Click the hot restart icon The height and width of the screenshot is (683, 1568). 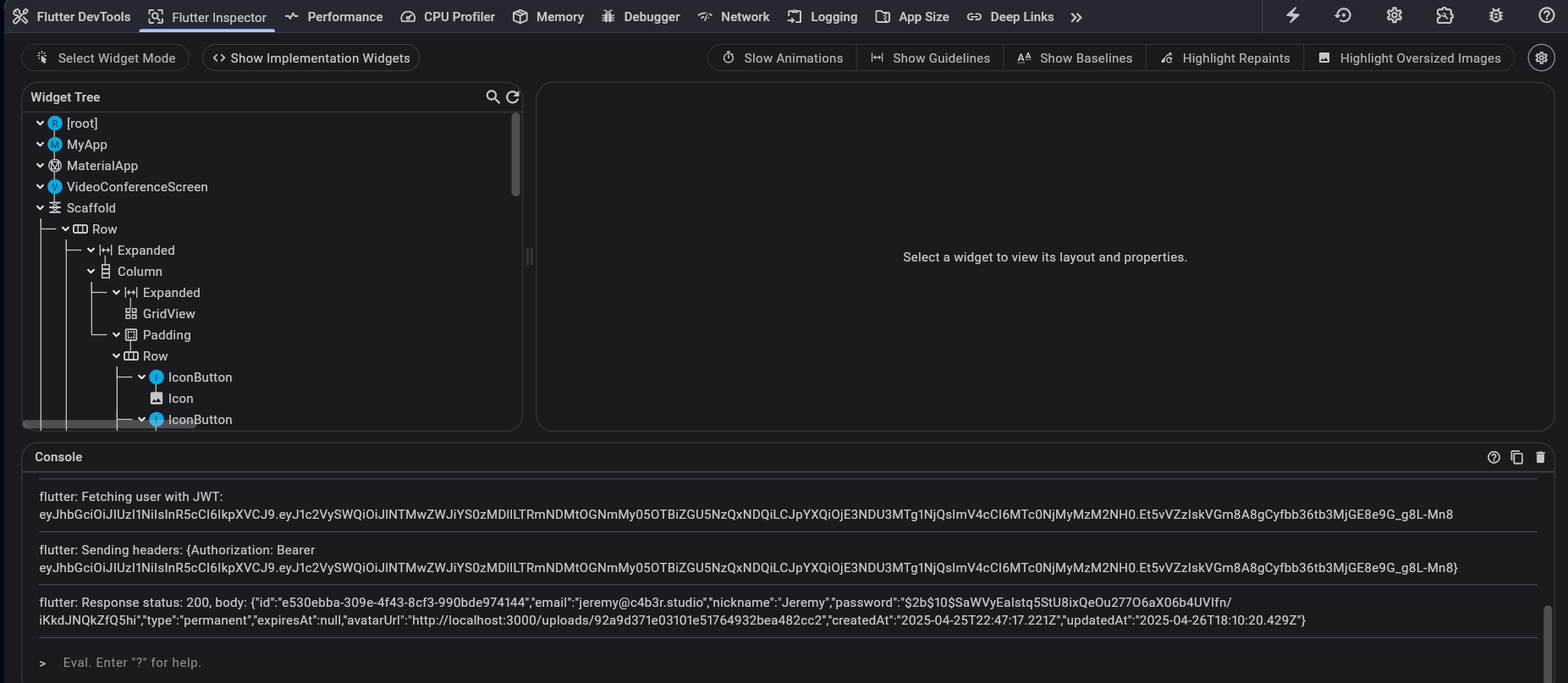click(1343, 15)
